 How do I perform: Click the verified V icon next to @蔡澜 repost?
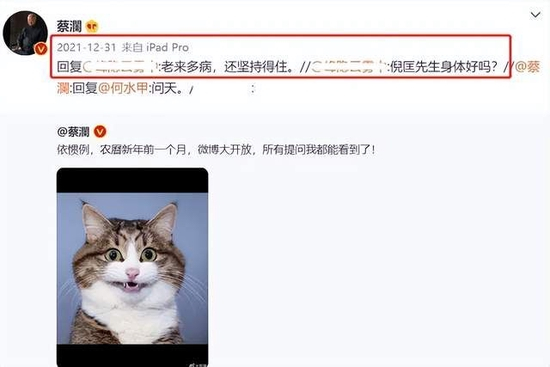(100, 132)
